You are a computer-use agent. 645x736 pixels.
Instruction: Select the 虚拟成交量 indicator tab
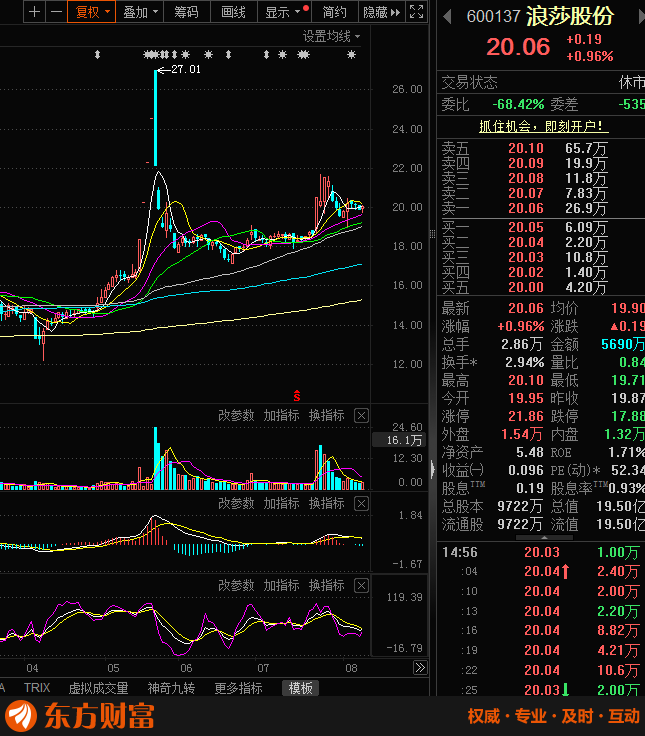pos(99,688)
